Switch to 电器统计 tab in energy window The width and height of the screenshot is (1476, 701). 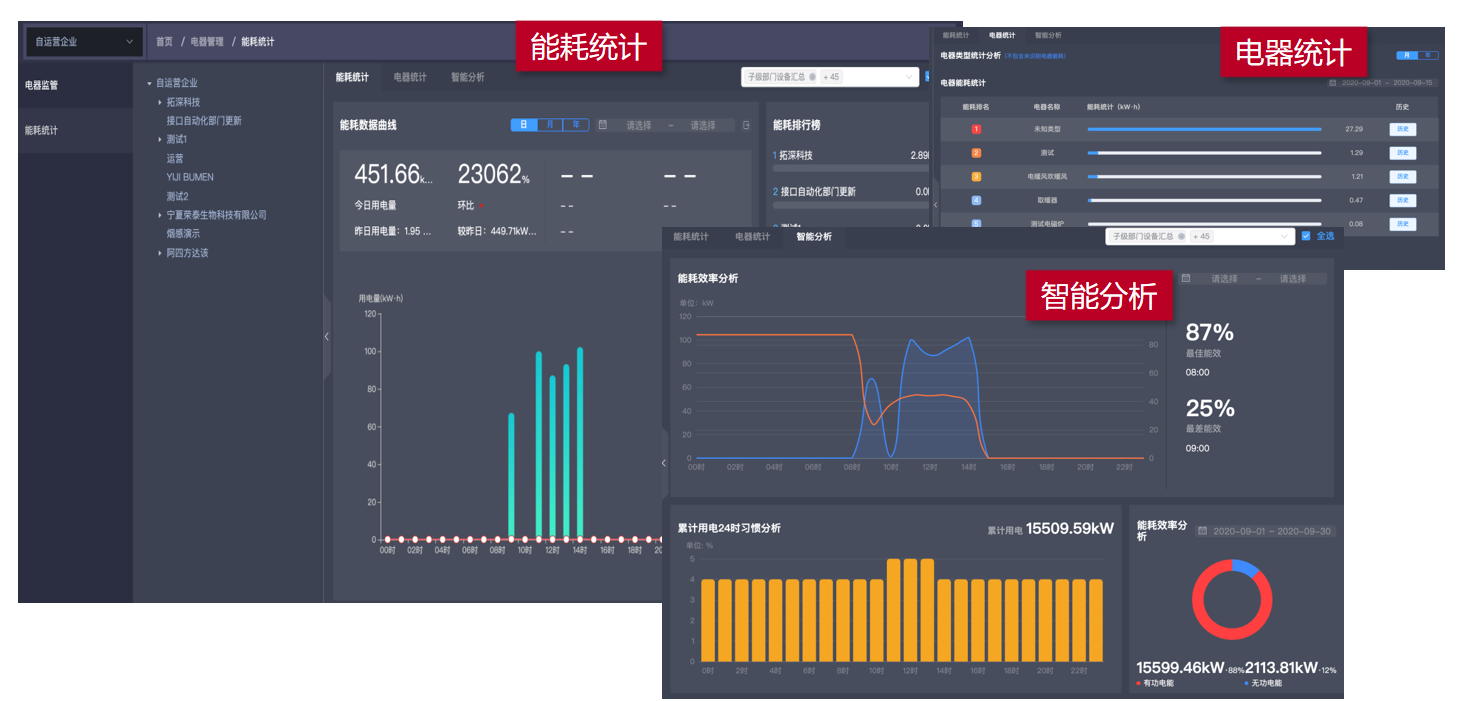click(x=410, y=77)
